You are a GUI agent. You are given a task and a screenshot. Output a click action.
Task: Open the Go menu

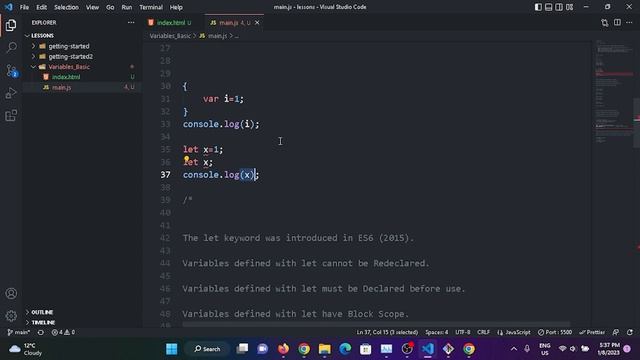tap(110, 7)
